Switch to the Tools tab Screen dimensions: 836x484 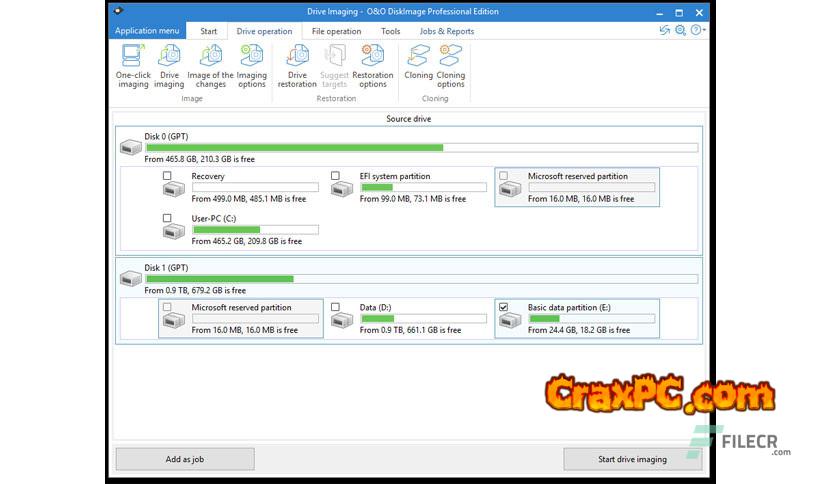[390, 31]
